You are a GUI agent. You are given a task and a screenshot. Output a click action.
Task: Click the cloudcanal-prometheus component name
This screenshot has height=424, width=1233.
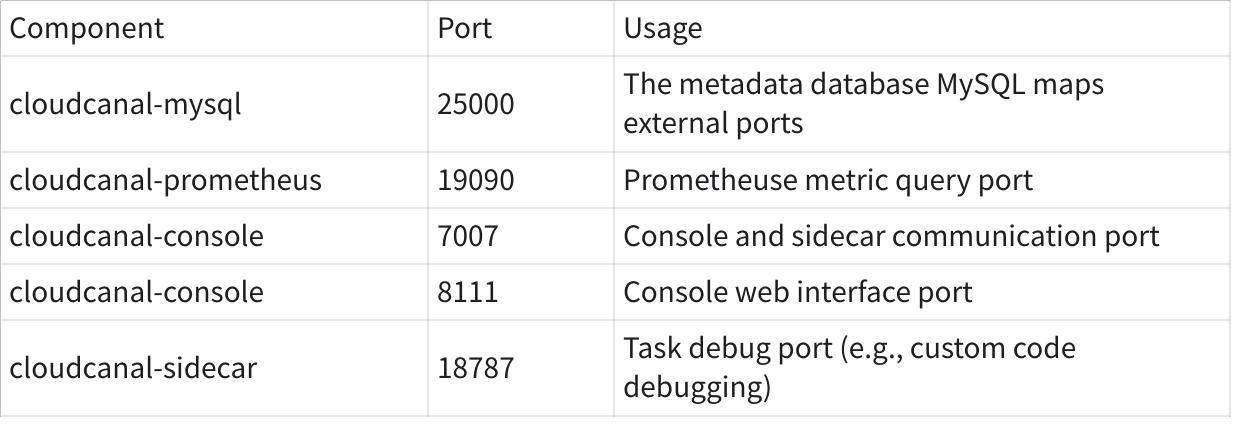(166, 180)
